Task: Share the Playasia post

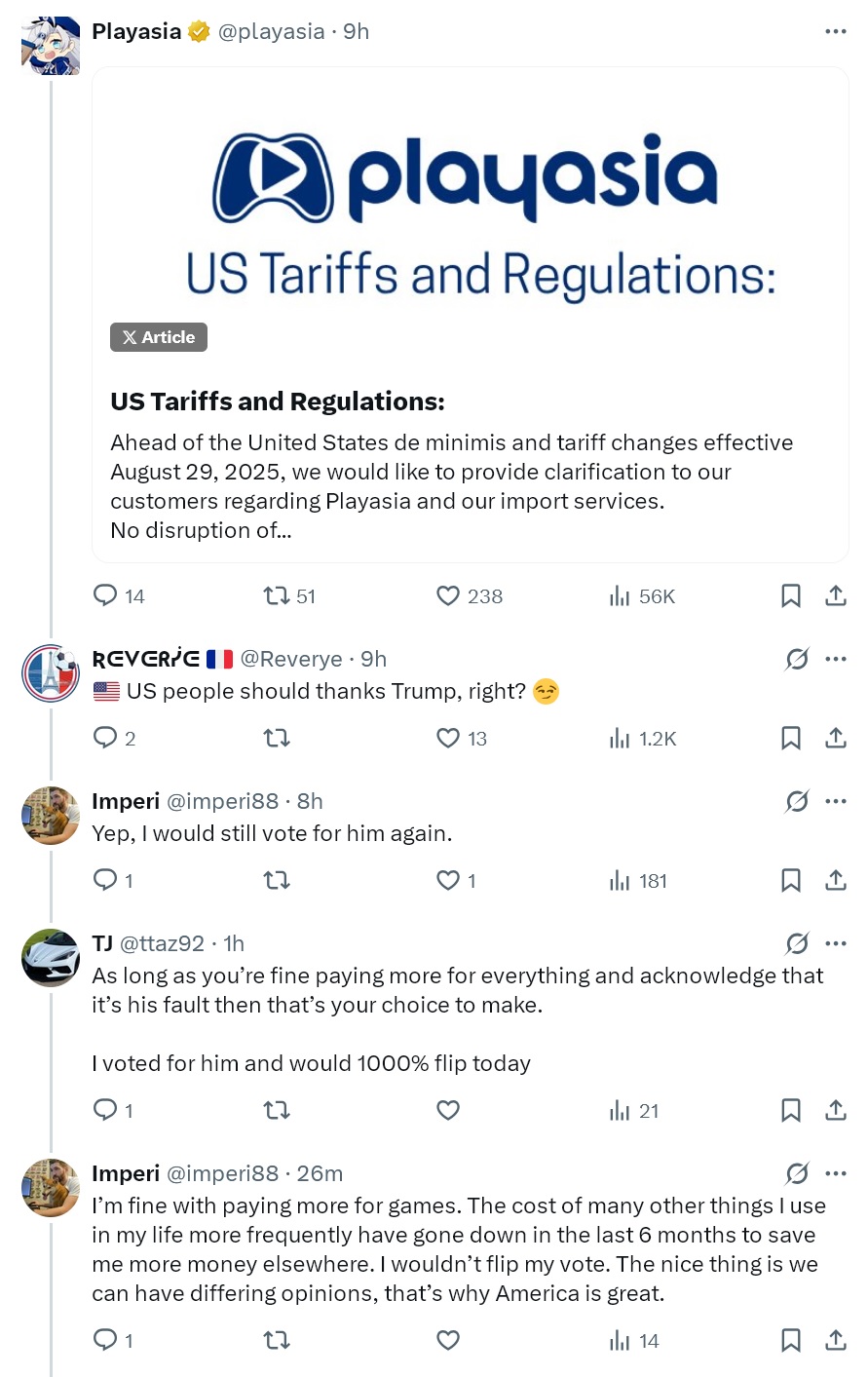Action: click(x=836, y=595)
